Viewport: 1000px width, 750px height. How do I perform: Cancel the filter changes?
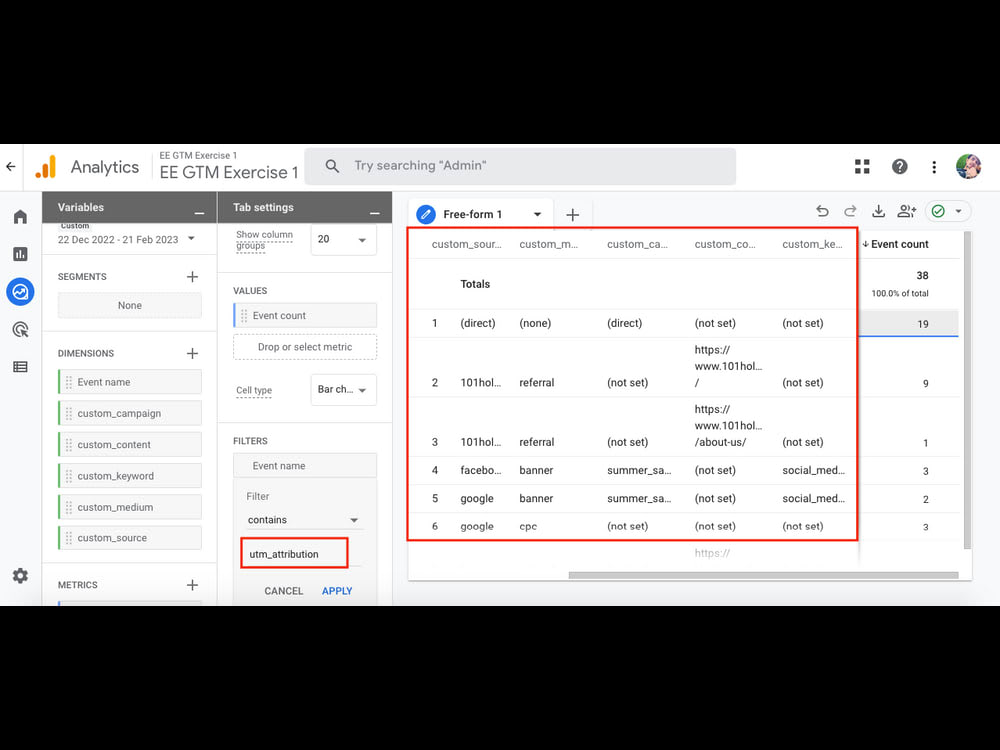tap(283, 591)
